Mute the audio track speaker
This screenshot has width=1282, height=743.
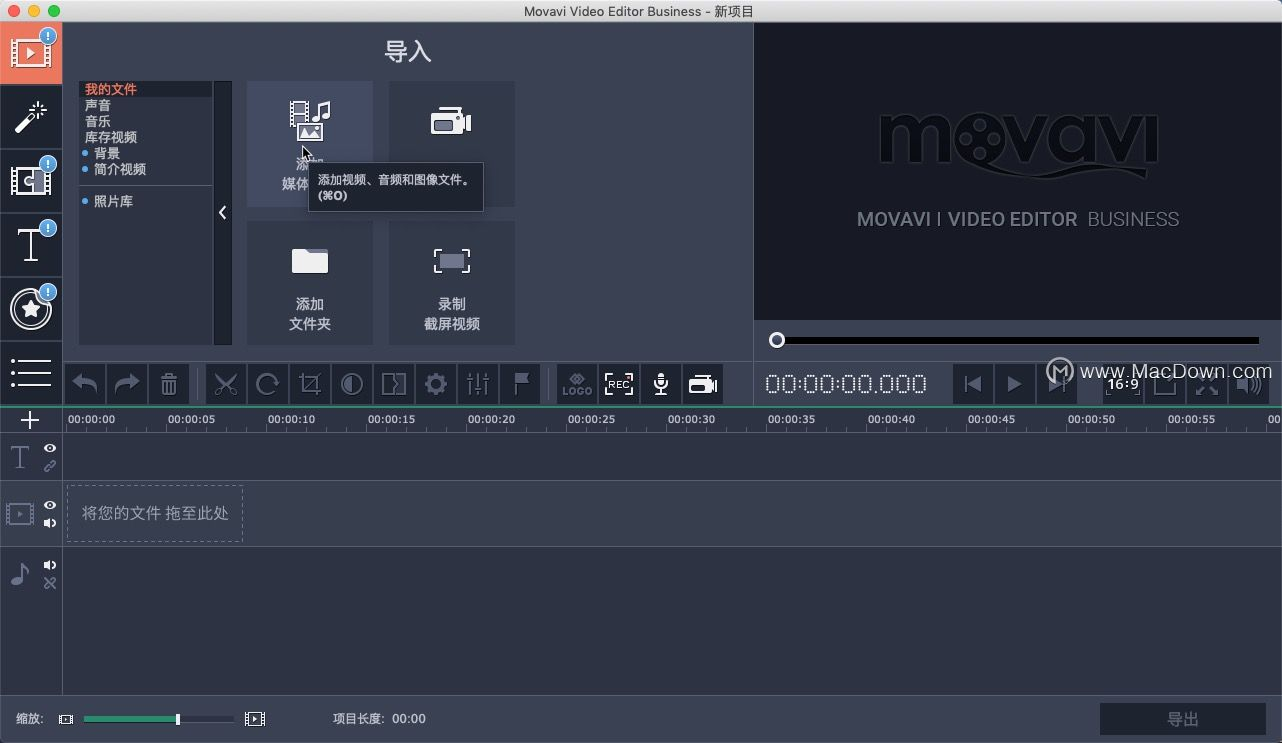(50, 565)
